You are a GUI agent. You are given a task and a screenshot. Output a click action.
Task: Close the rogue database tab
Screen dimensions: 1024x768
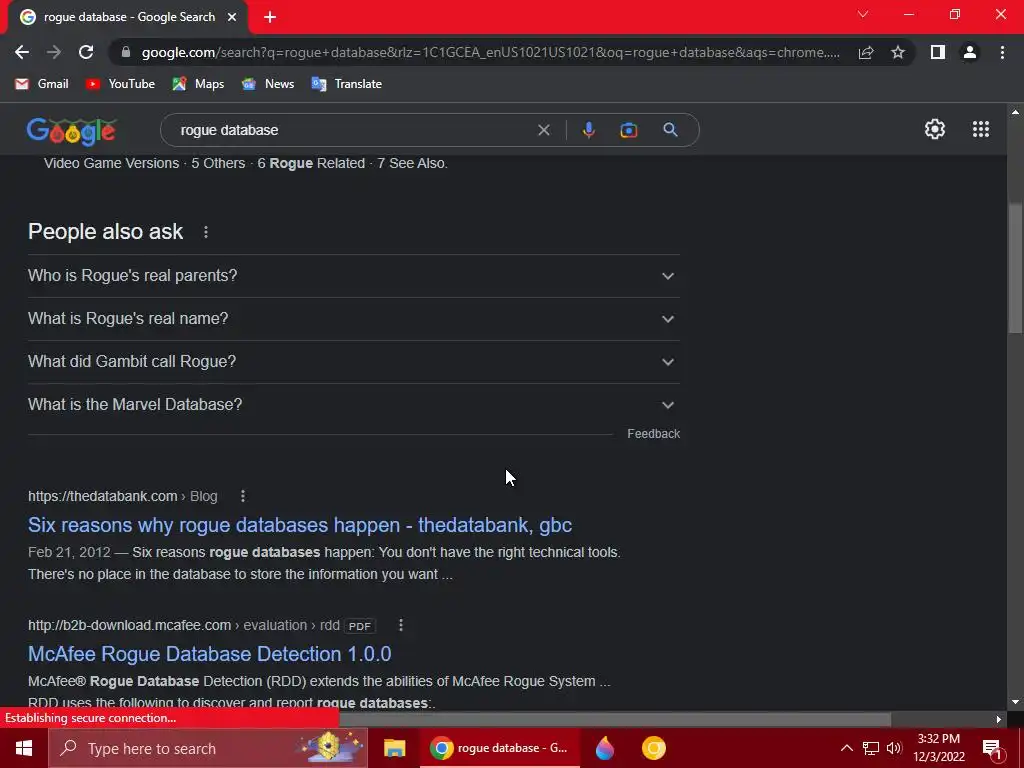coord(232,17)
